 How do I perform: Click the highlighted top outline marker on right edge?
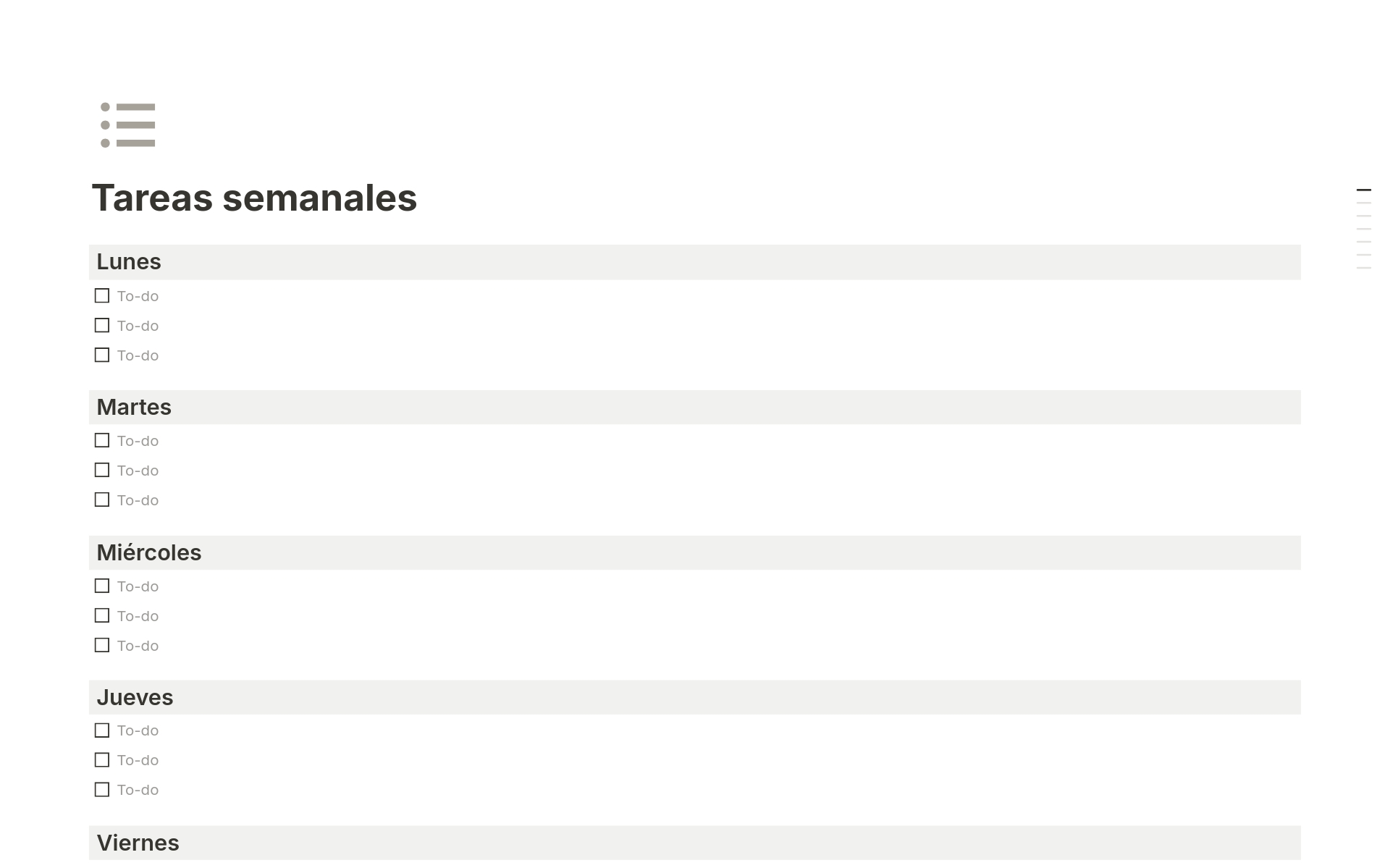1362,190
